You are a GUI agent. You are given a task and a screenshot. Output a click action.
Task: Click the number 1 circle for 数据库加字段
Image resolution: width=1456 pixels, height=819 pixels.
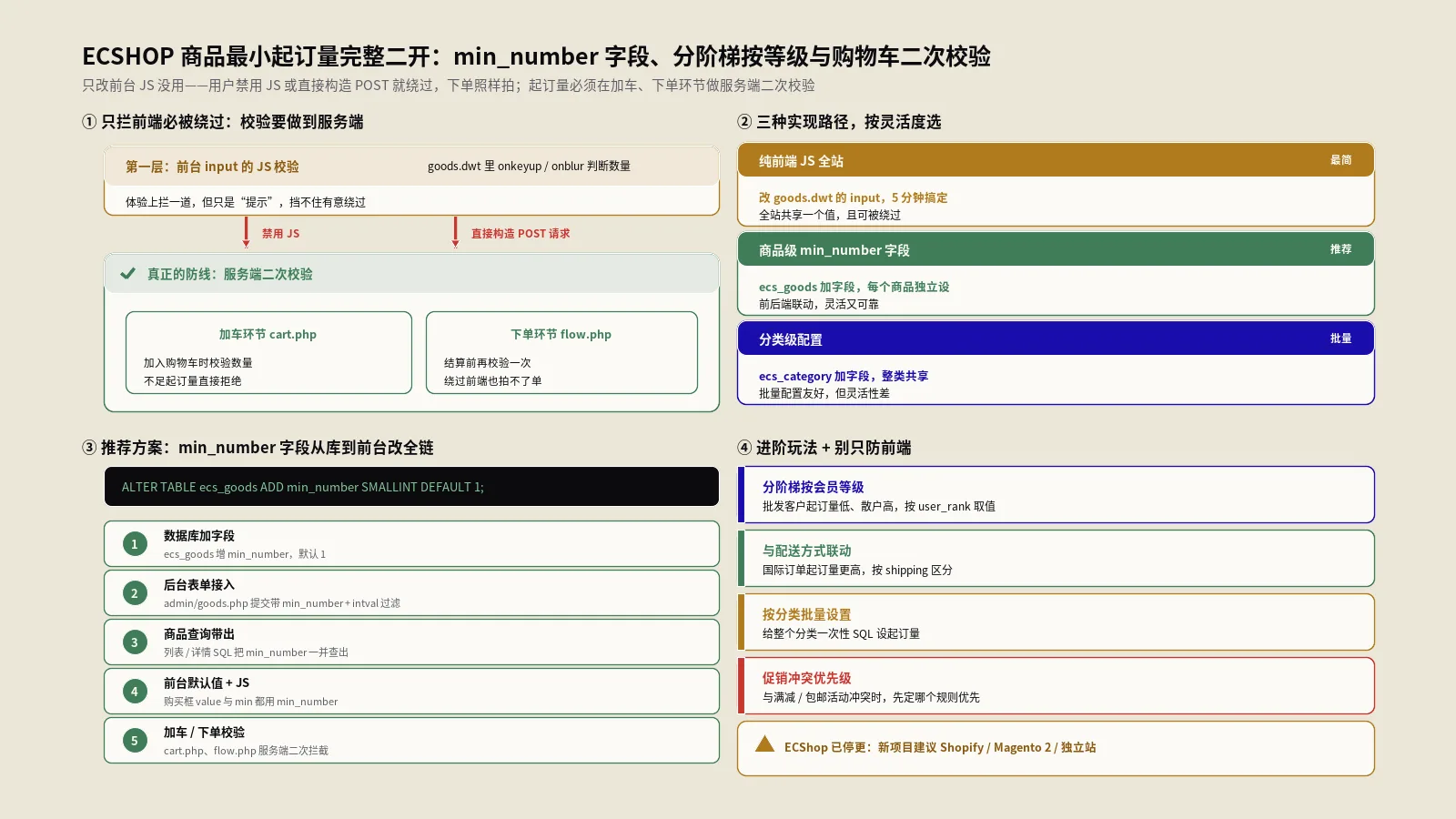tap(135, 544)
